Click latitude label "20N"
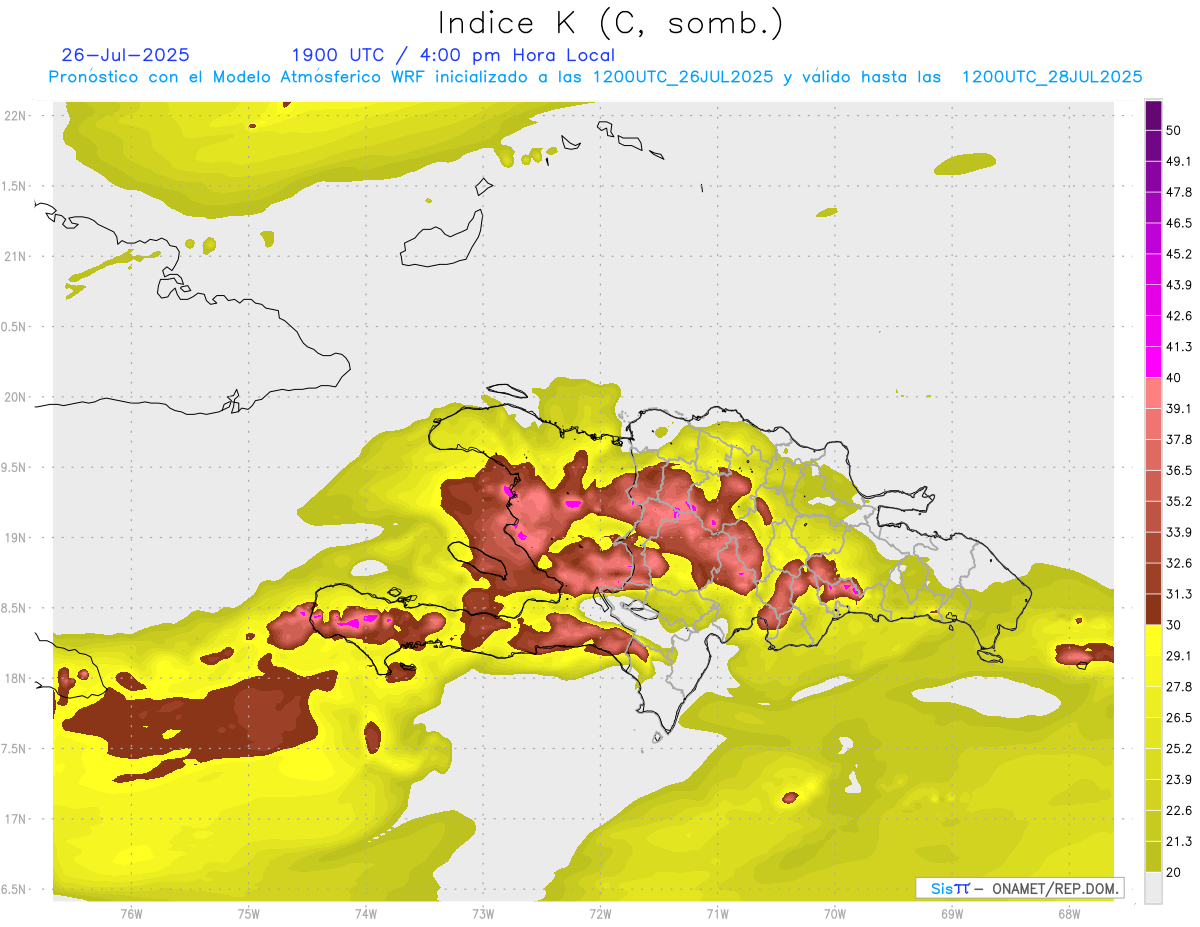The image size is (1200, 927). [x=17, y=397]
